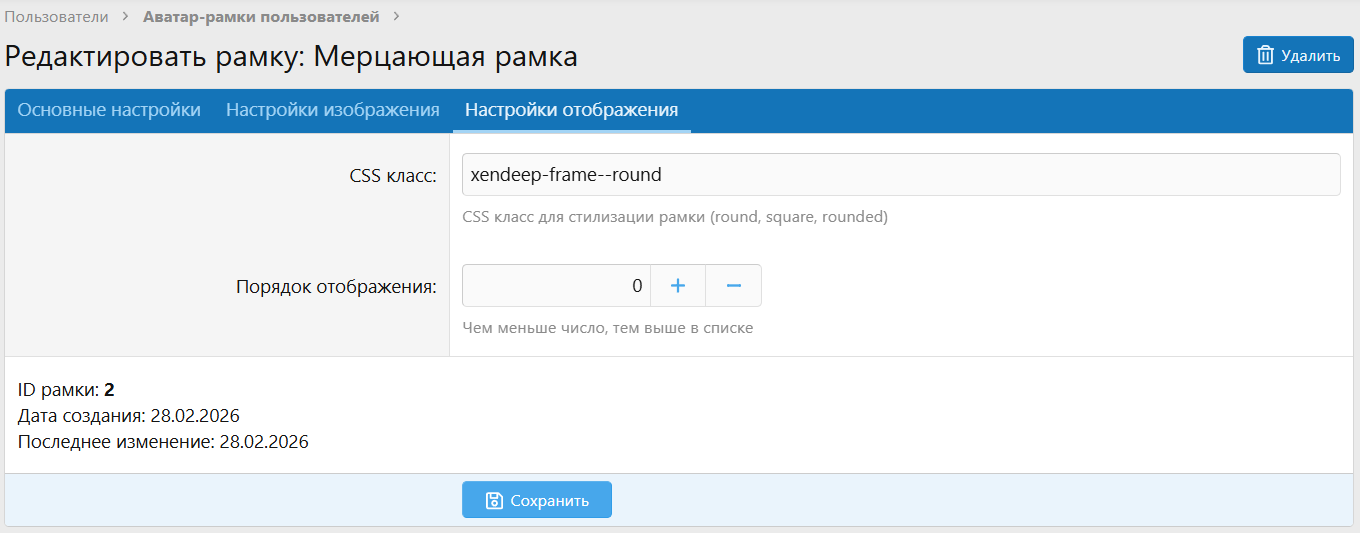Click the chevron after Аватар-рамки пользователей
This screenshot has width=1360, height=533.
(x=396, y=17)
